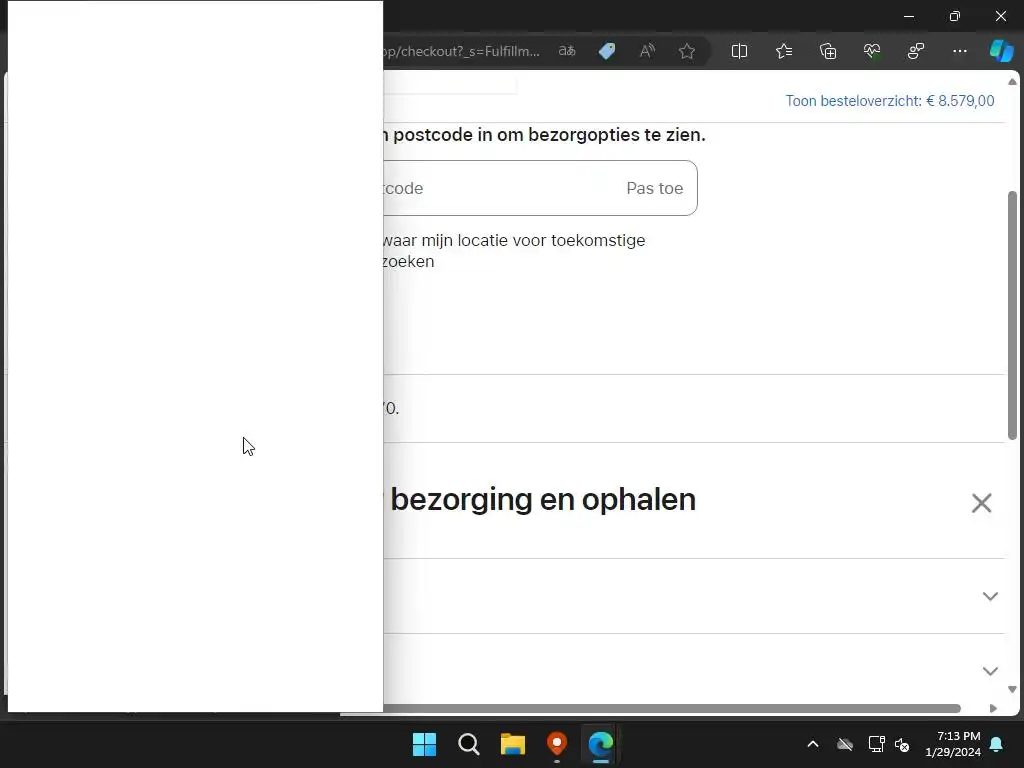Viewport: 1024px width, 768px height.
Task: Click the Pas toe button
Action: (x=654, y=188)
